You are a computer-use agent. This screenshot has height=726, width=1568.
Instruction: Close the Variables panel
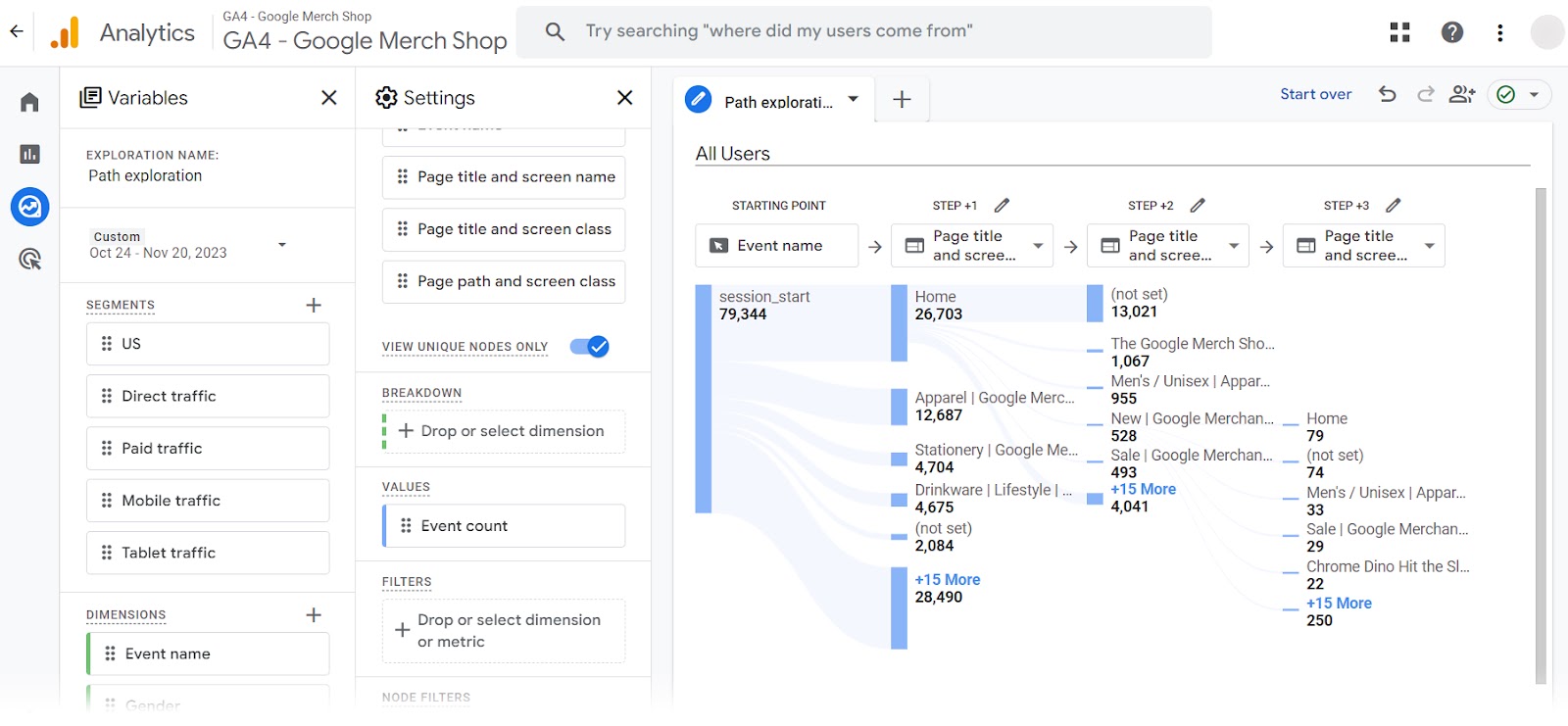point(329,98)
